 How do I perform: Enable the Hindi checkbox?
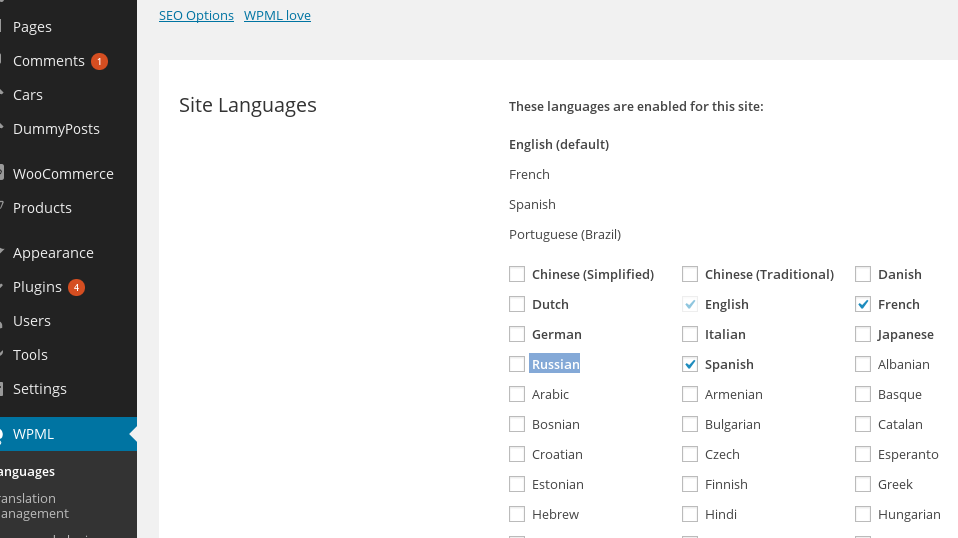(x=690, y=514)
